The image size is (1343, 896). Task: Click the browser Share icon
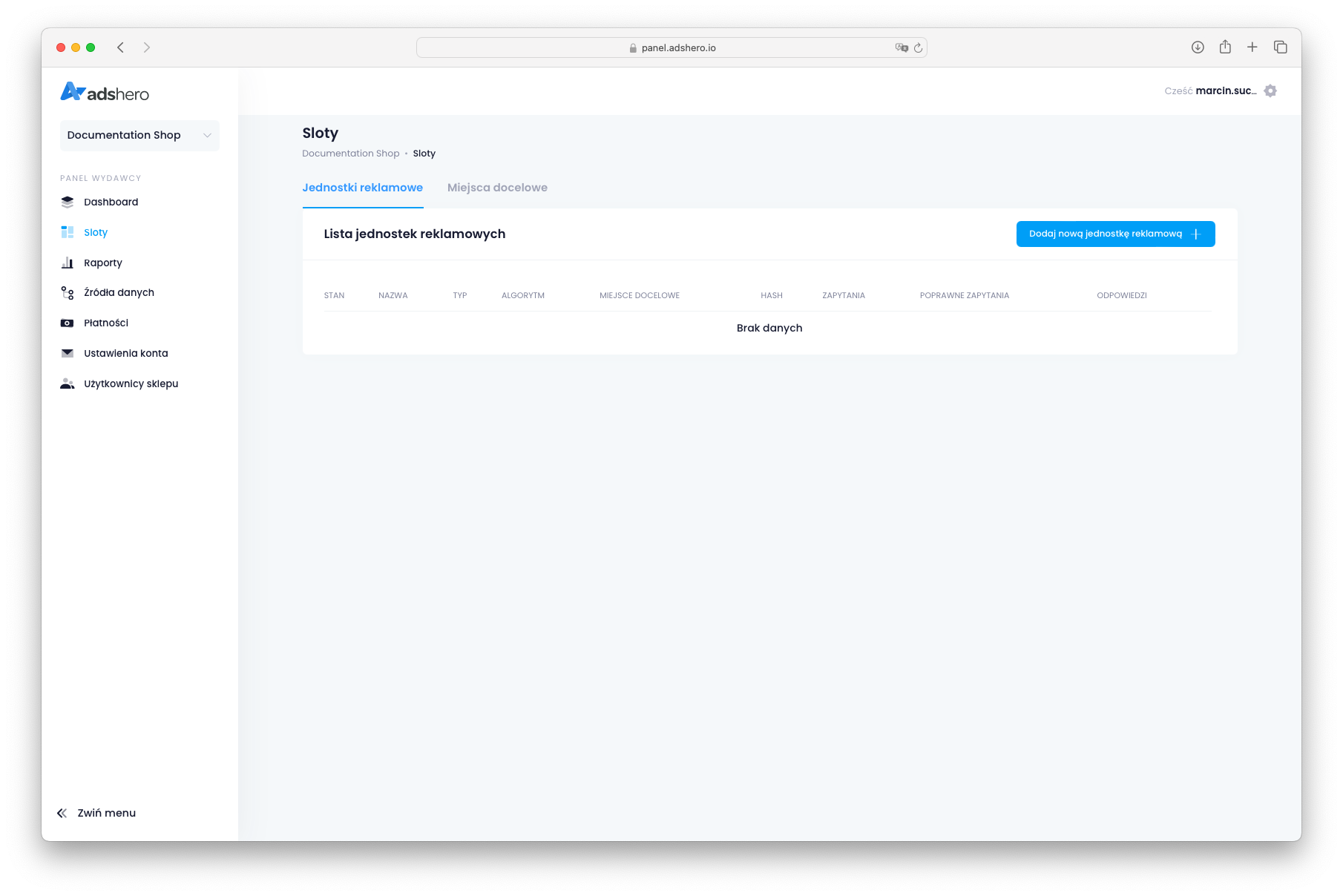(x=1225, y=47)
